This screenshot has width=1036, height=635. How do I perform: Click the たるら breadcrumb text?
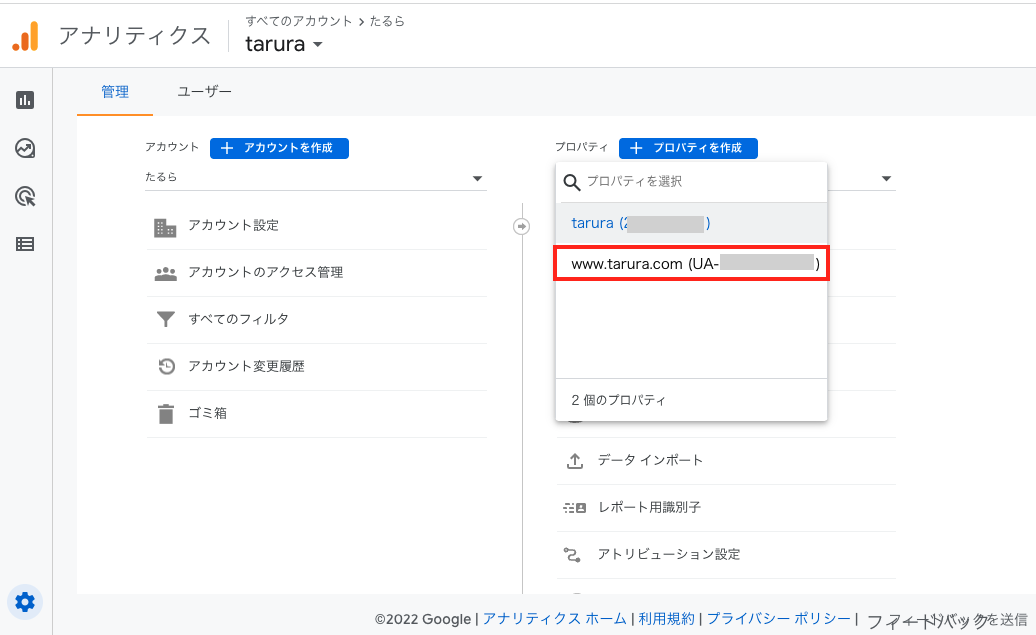tap(387, 21)
